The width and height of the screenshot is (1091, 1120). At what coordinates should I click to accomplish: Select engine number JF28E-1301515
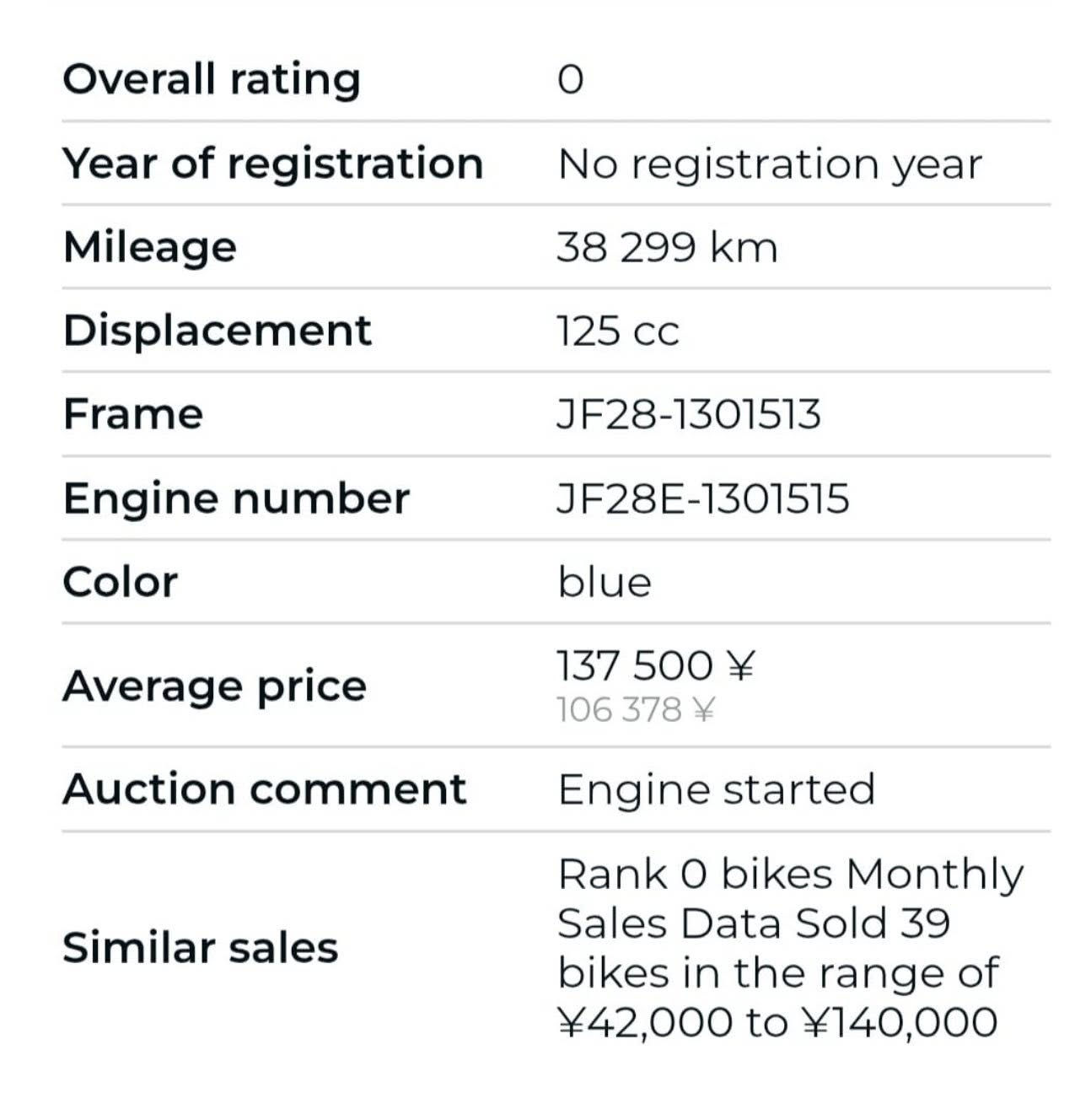pos(702,498)
